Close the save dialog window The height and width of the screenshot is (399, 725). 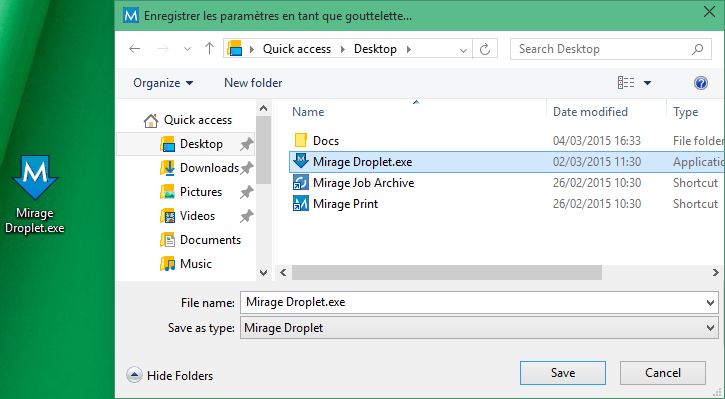pyautogui.click(x=709, y=12)
